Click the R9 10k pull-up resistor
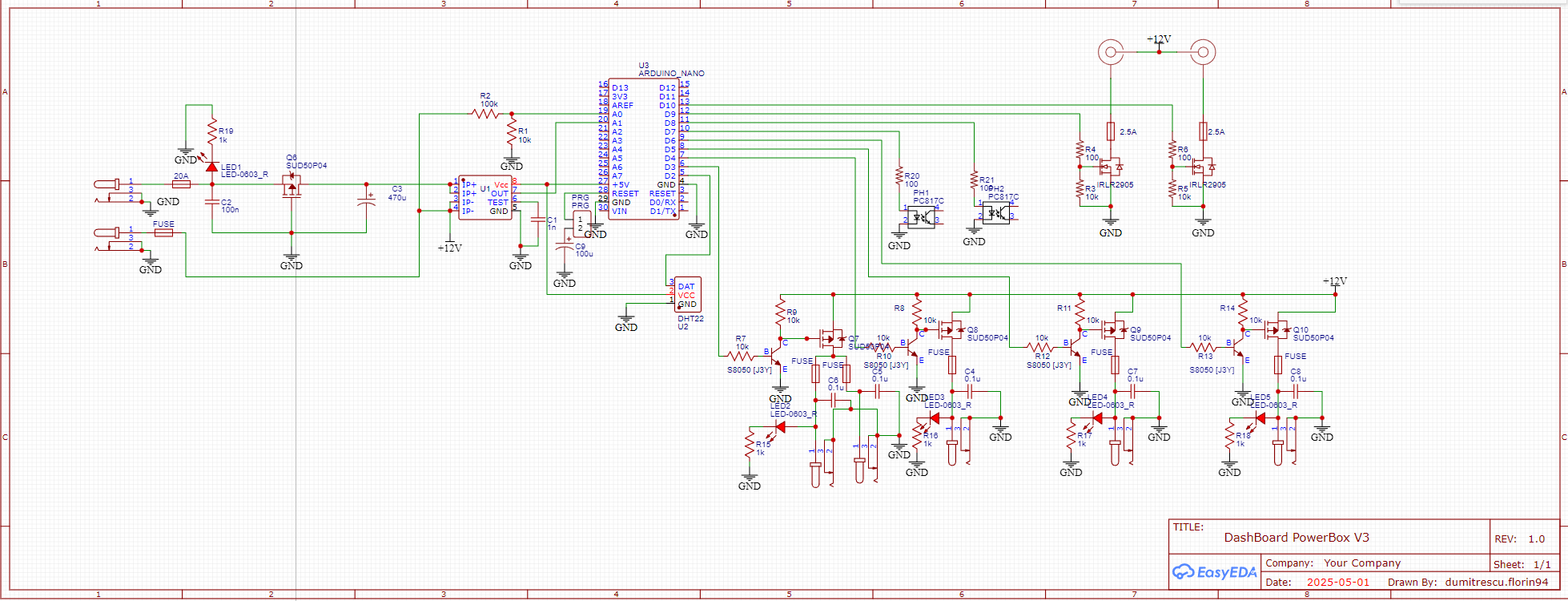The width and height of the screenshot is (1568, 601). [x=780, y=313]
